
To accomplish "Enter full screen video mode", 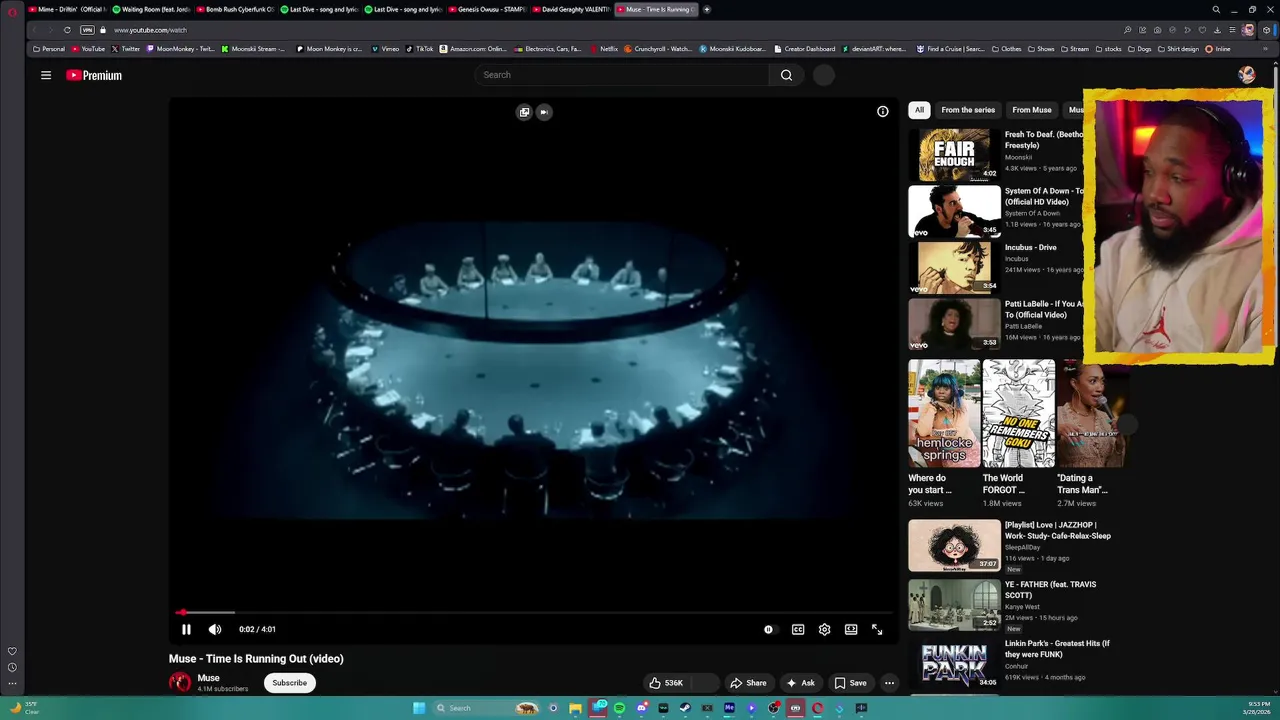I will (x=877, y=629).
